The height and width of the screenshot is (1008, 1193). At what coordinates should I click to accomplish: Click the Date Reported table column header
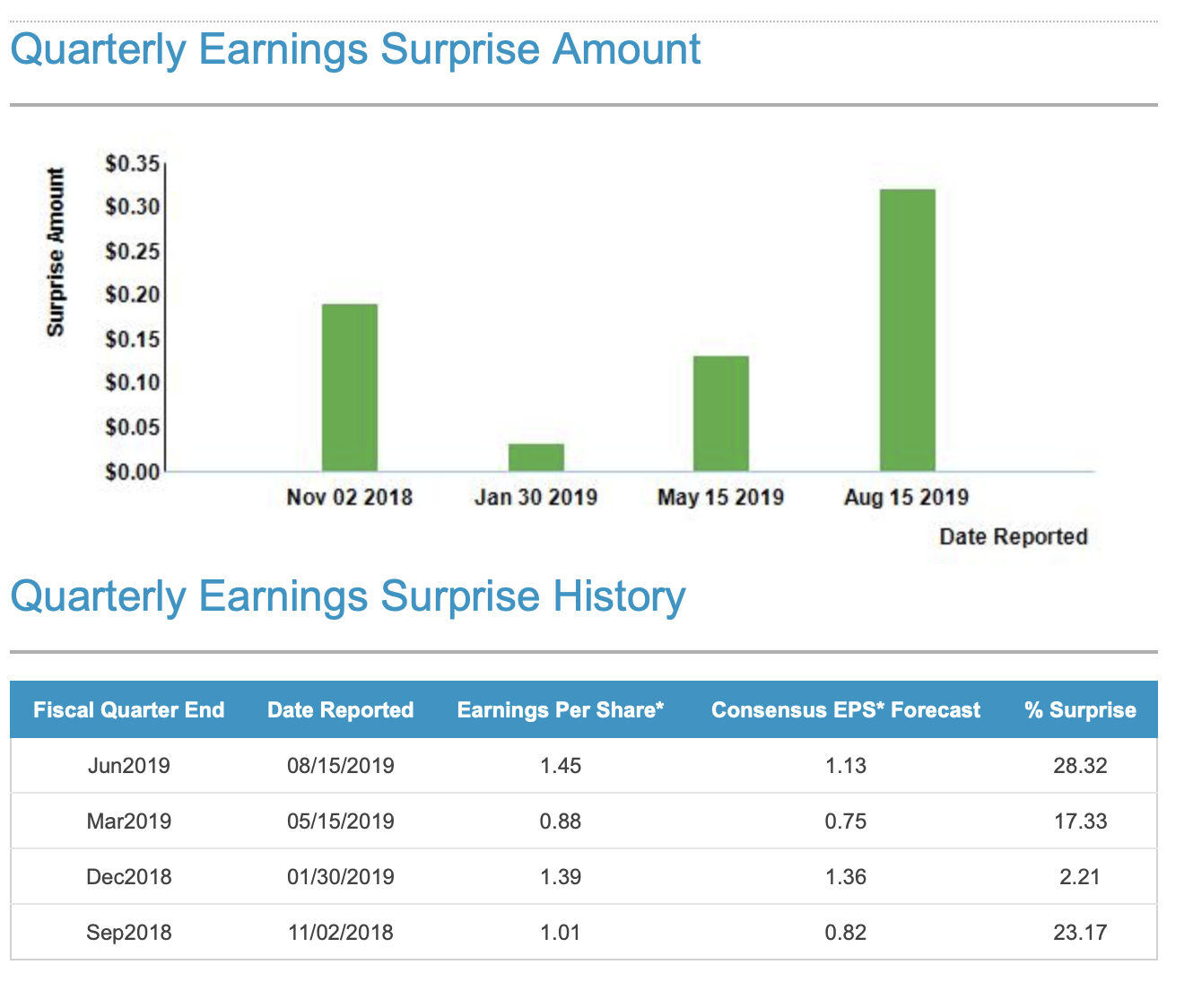point(341,710)
